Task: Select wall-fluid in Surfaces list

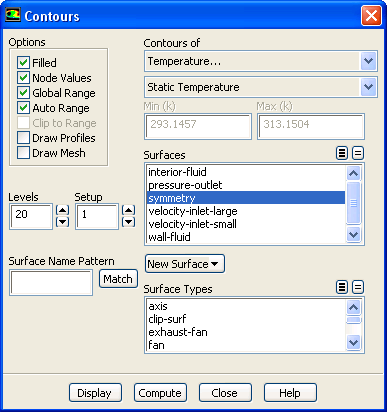Action: coord(246,237)
